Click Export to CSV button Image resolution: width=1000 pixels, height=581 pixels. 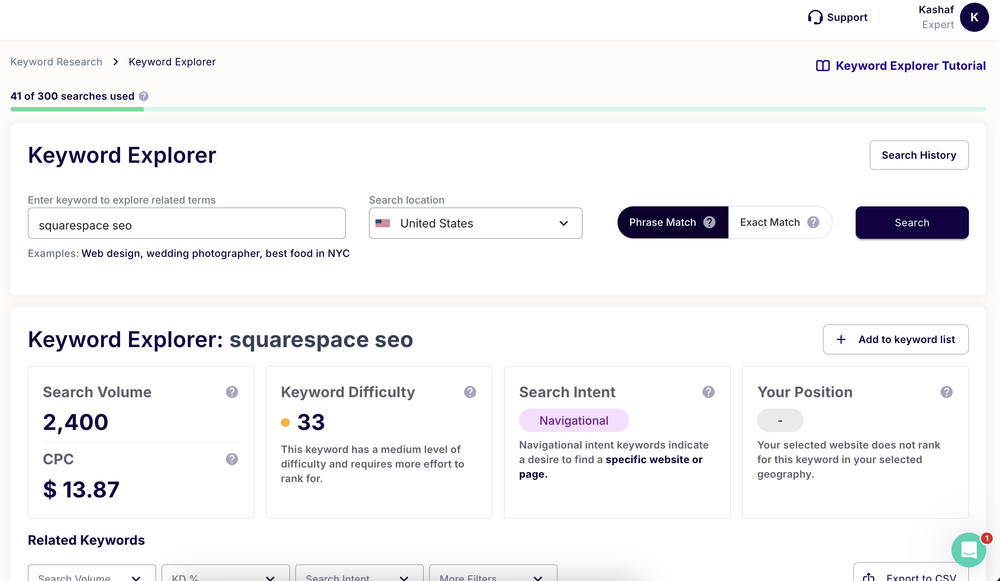point(911,573)
